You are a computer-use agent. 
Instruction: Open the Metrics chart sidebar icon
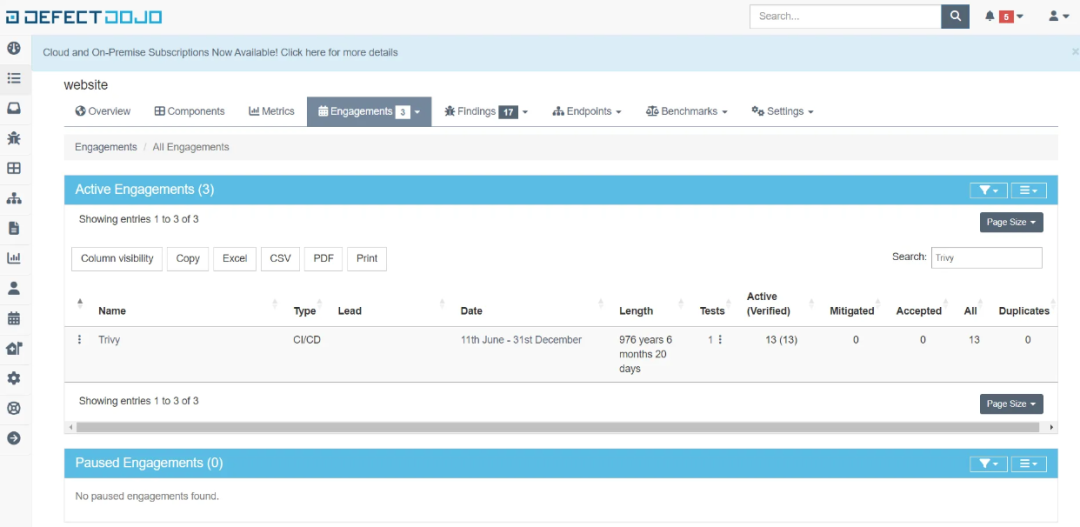(x=14, y=258)
